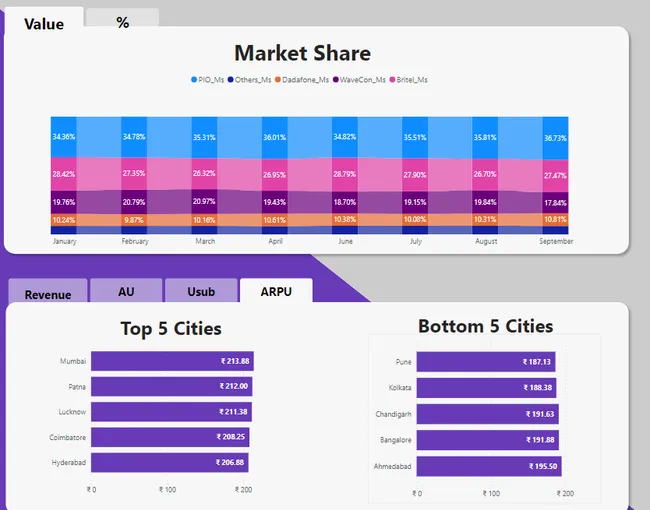Select the Pune bar showing ₹187.13

point(486,362)
